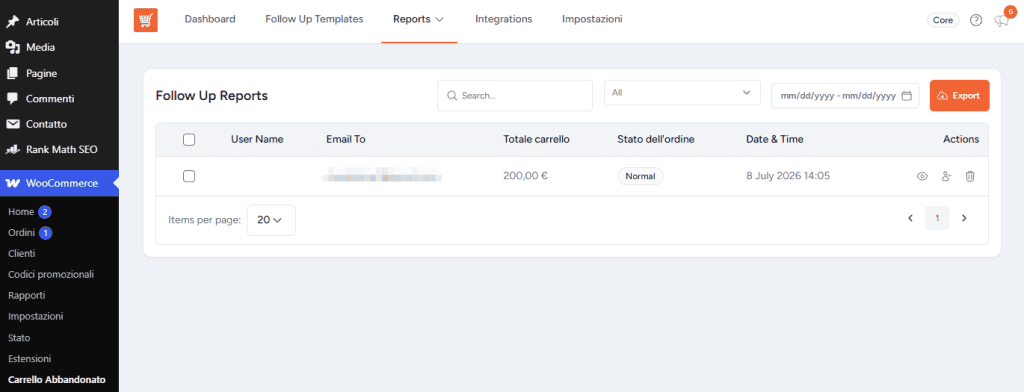
Task: Open the Items per page 20 dropdown
Action: (271, 220)
